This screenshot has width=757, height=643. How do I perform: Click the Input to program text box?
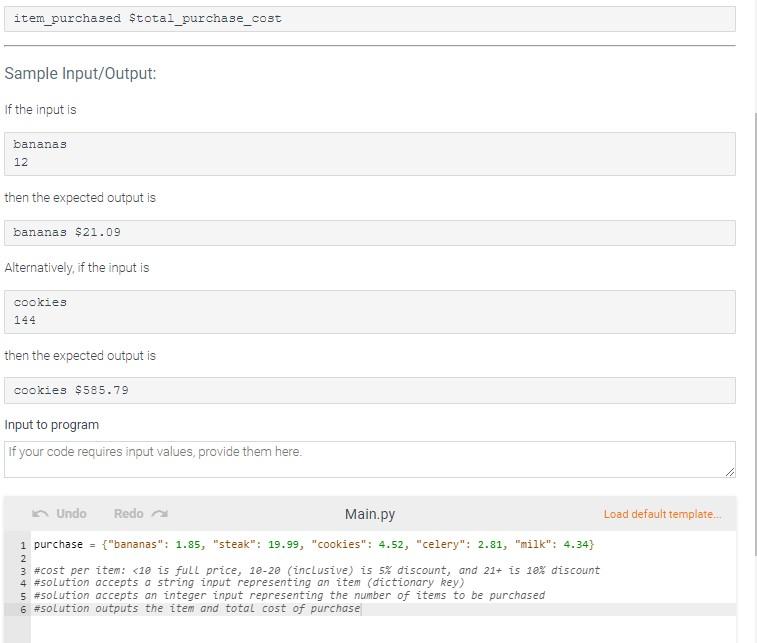(370, 459)
